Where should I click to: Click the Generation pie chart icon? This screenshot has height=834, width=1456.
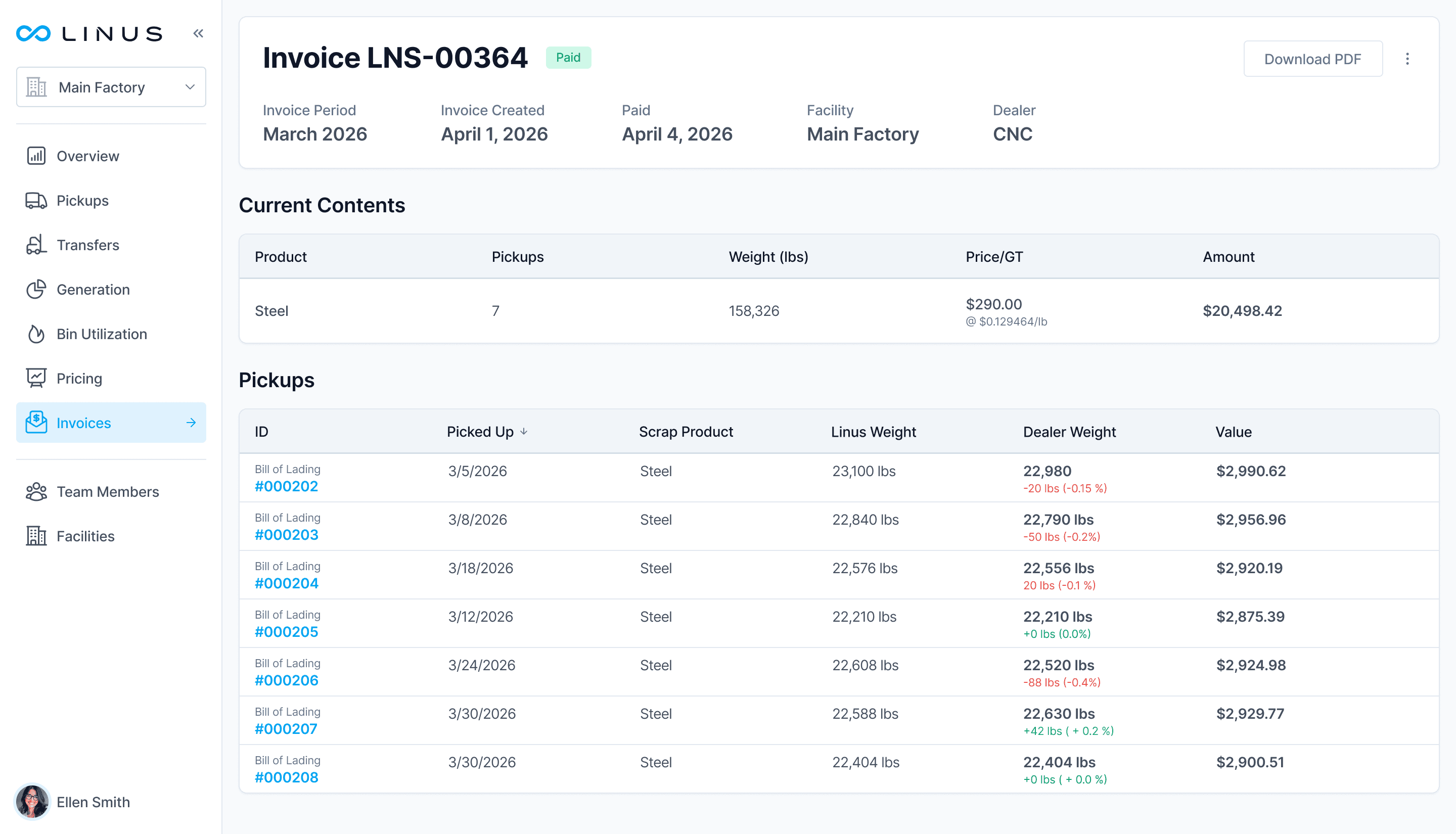click(36, 289)
